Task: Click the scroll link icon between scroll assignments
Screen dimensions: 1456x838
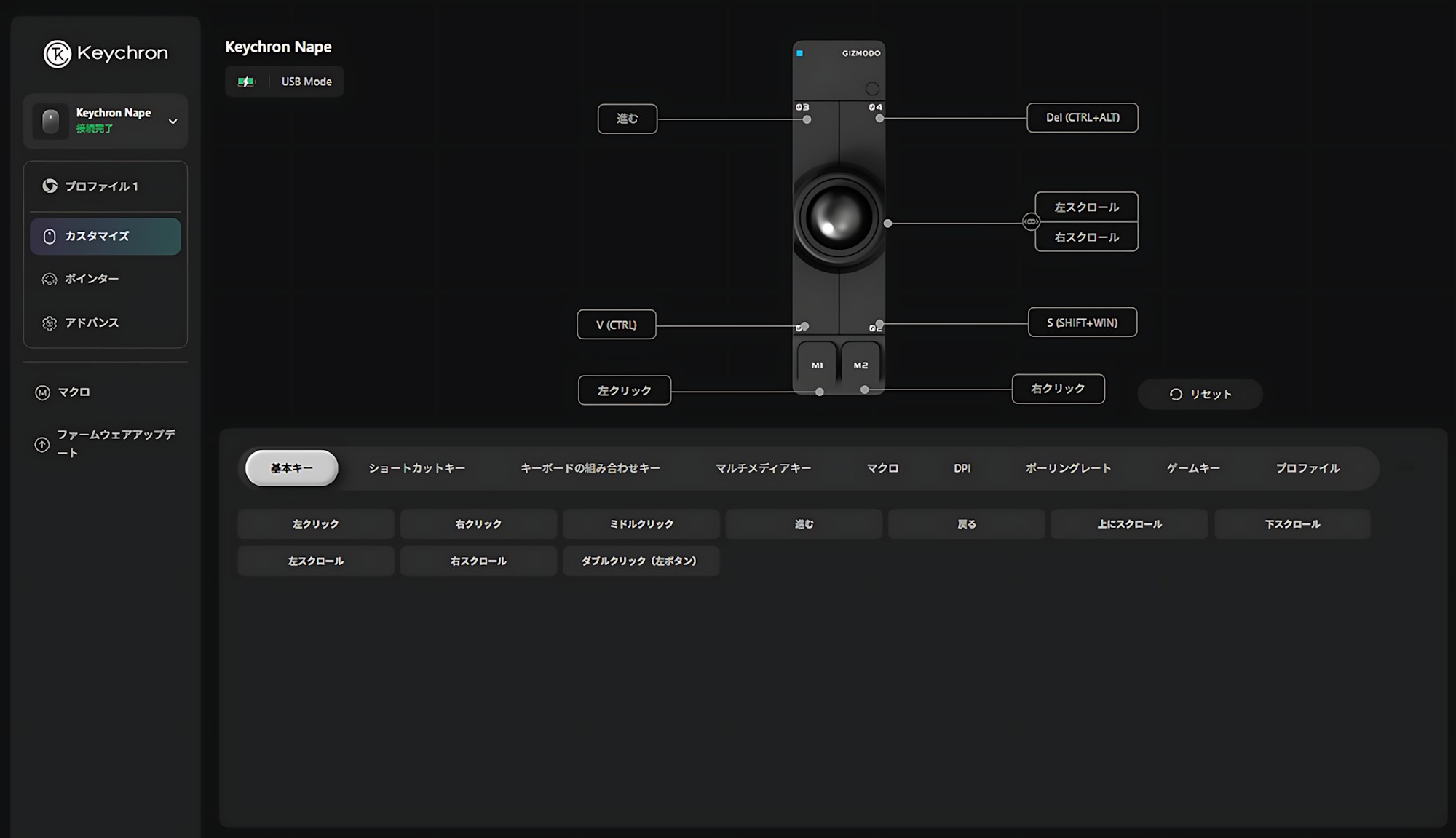Action: pos(1030,221)
